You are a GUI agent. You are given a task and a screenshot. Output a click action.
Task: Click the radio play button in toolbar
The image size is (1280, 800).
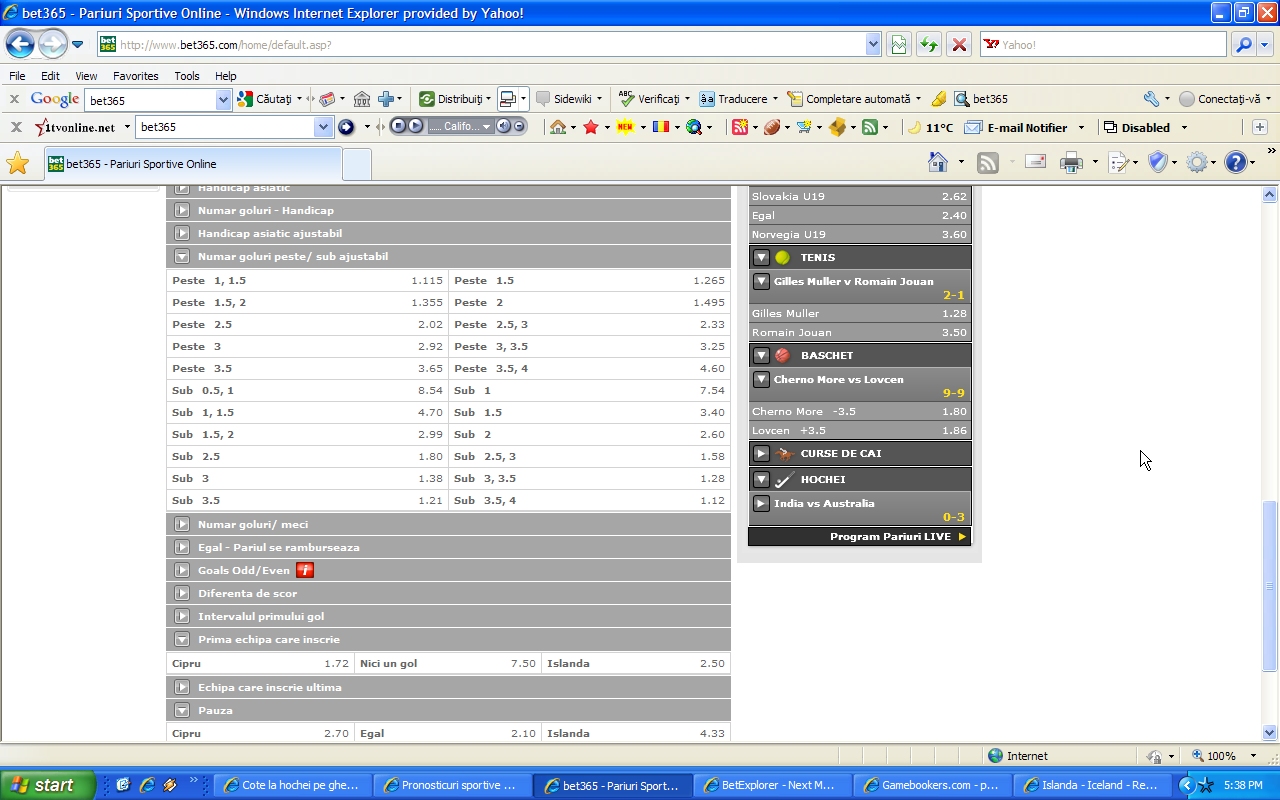415,126
